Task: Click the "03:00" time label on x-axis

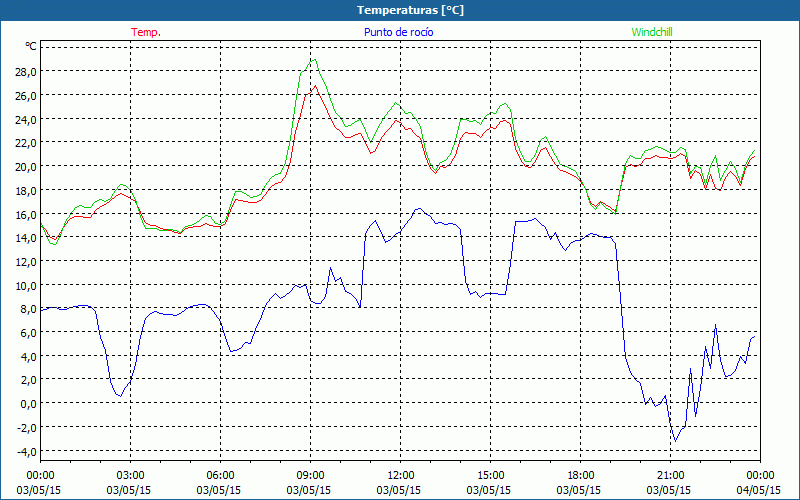Action: tap(131, 476)
